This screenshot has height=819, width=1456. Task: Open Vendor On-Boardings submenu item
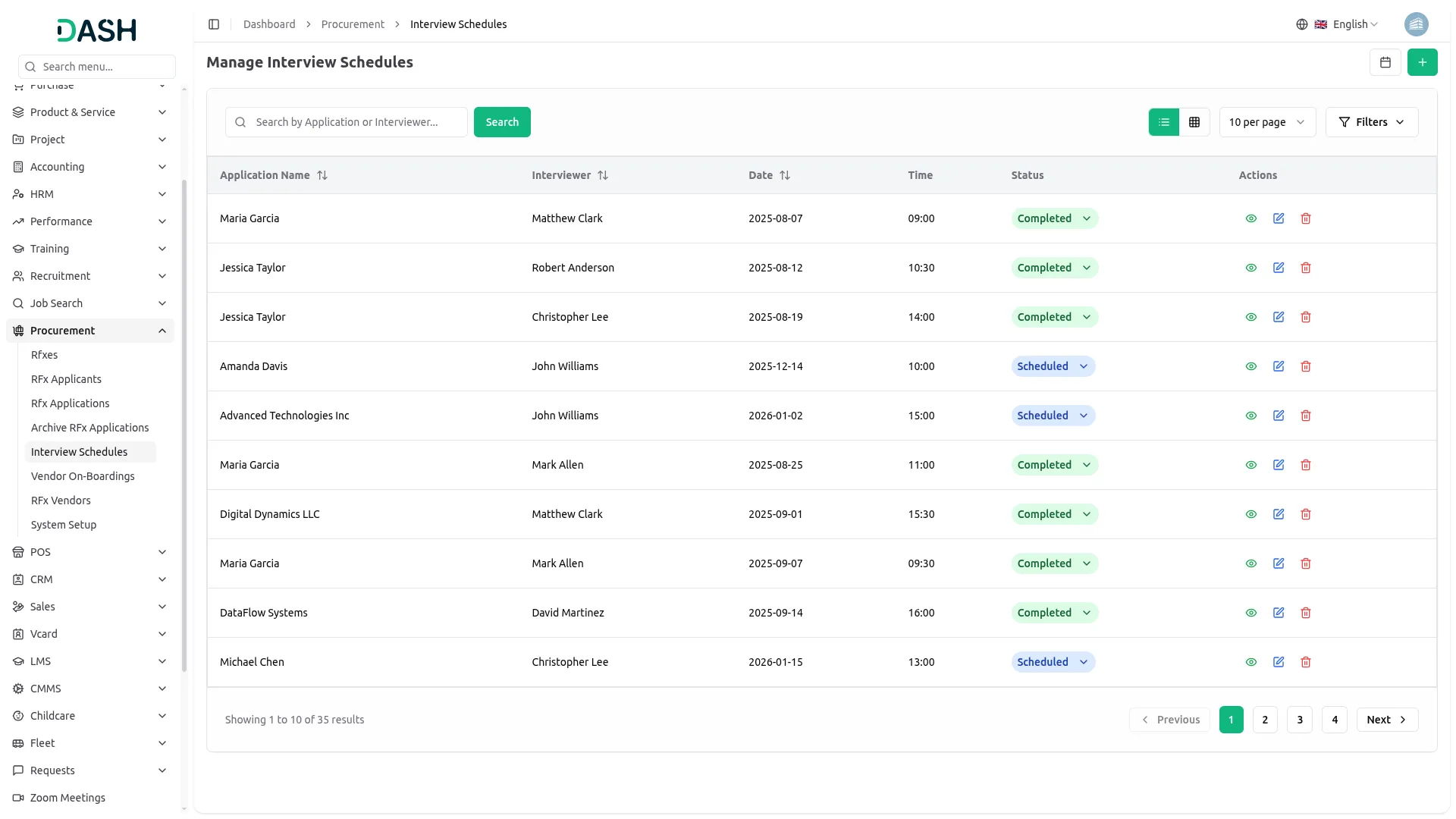(x=83, y=476)
